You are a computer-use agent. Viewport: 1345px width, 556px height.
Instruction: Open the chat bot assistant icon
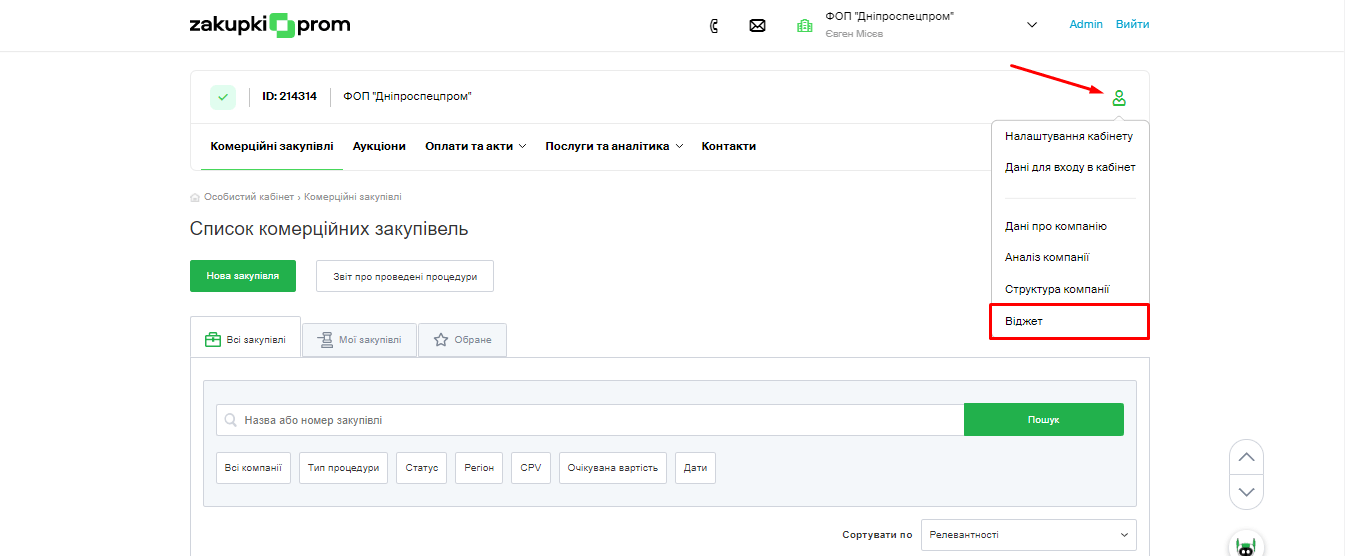coord(1246,546)
